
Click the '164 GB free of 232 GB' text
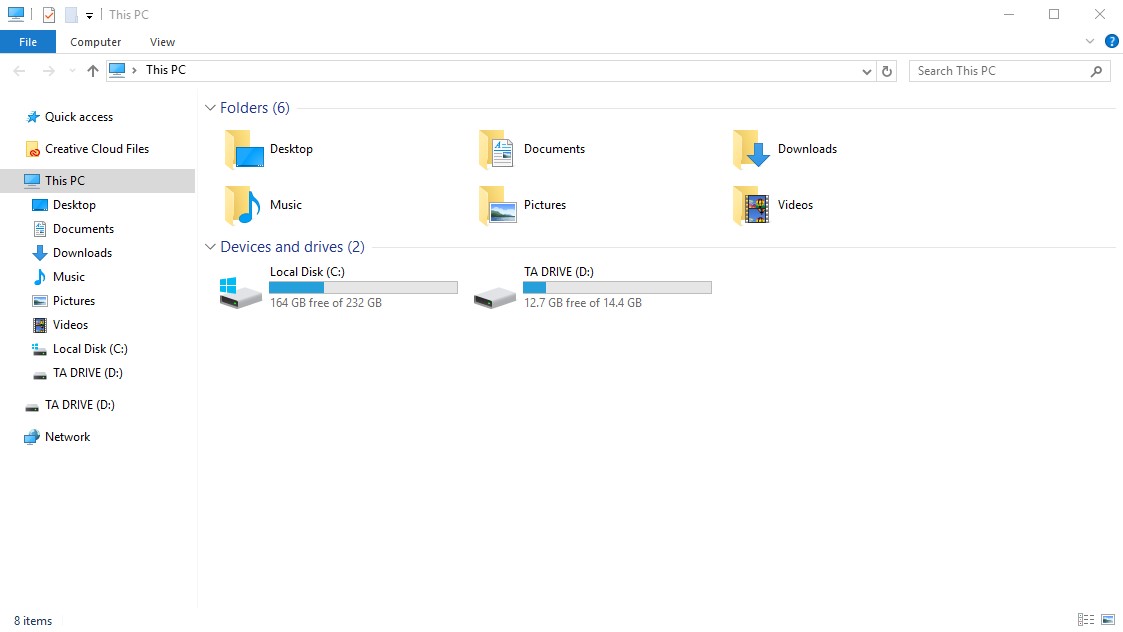click(326, 303)
